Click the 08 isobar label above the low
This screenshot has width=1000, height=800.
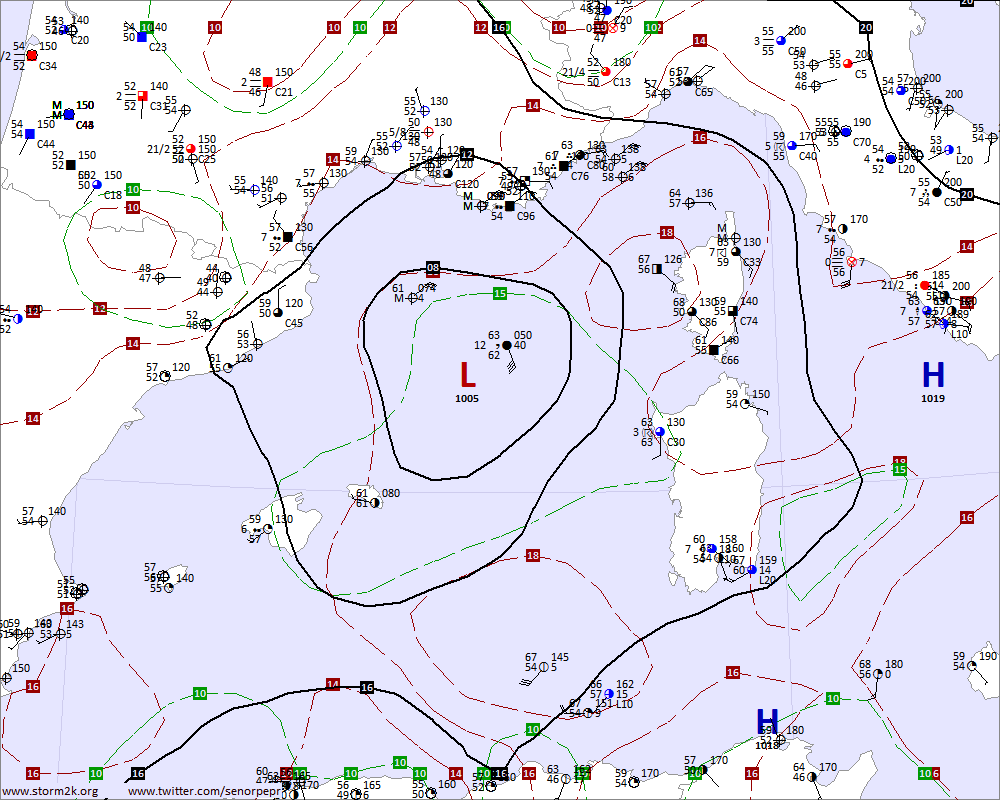[x=433, y=268]
